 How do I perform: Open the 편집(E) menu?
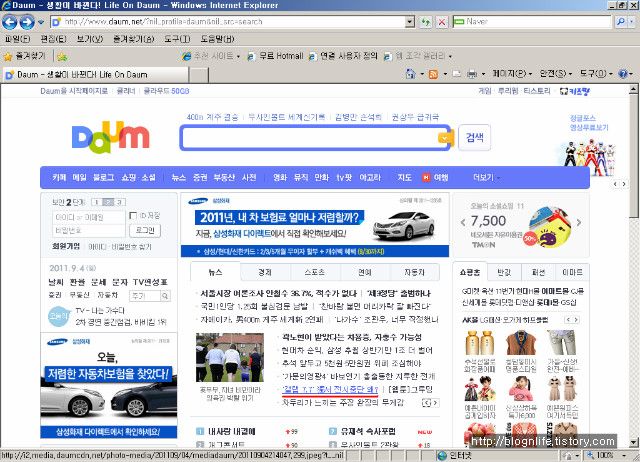pos(53,39)
